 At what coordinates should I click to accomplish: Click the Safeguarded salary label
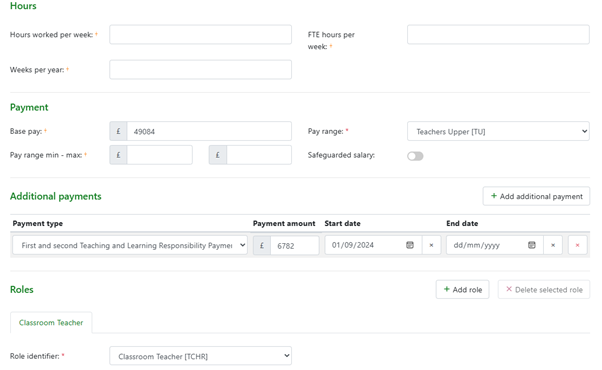(341, 155)
